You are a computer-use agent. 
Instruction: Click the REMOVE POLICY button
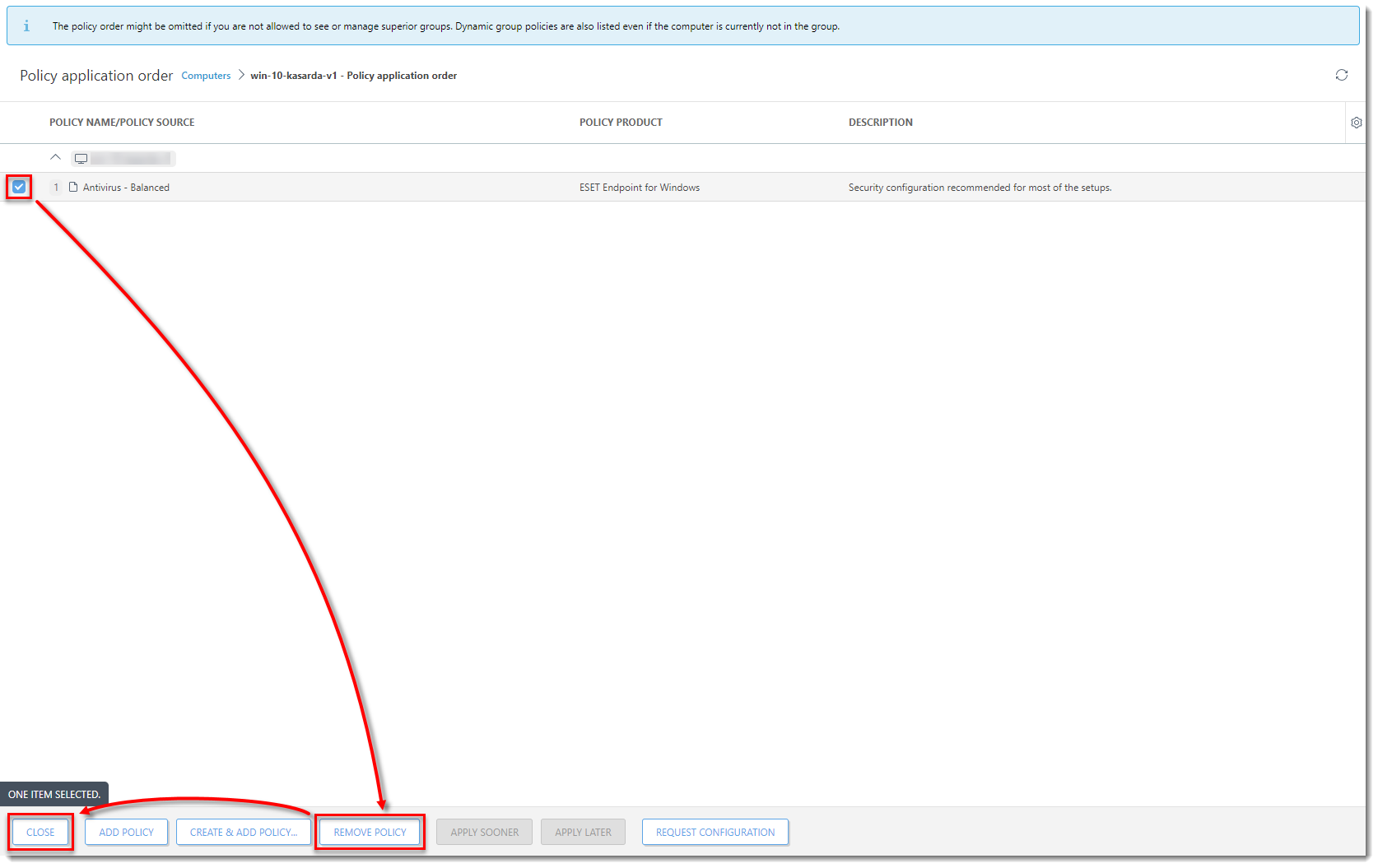(370, 832)
